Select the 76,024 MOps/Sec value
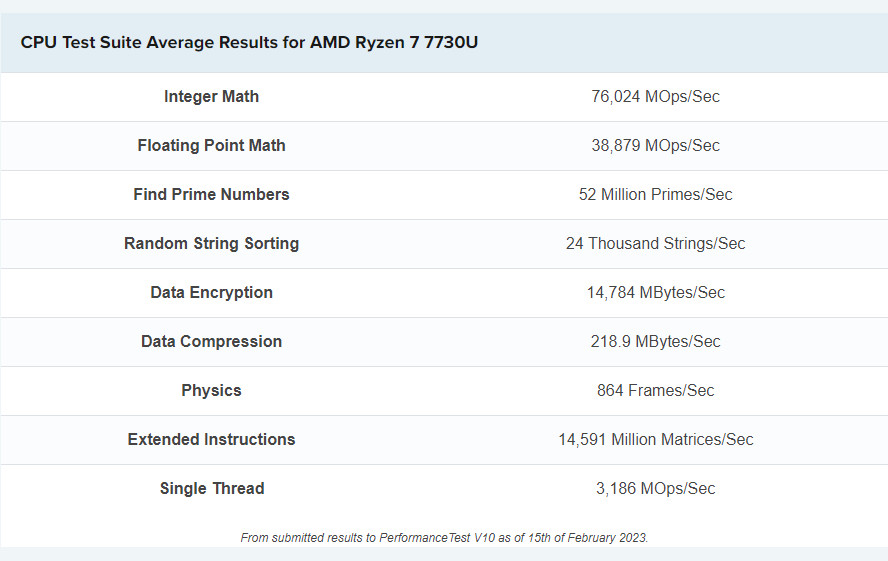Image resolution: width=888 pixels, height=561 pixels. point(655,97)
